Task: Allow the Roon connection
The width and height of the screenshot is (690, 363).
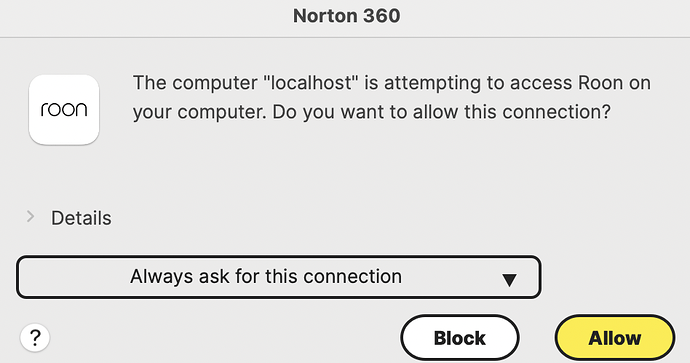Action: [x=615, y=338]
